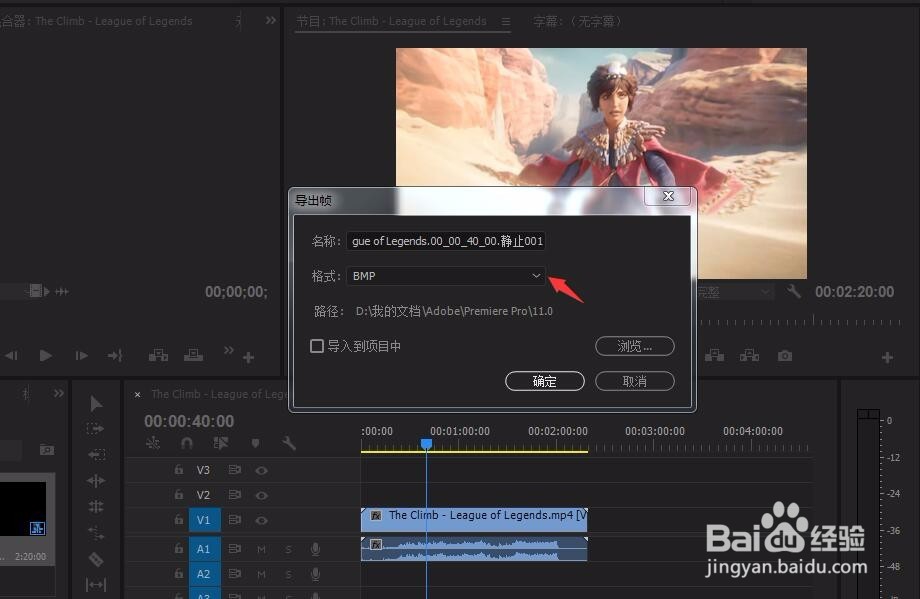Select The Climb video clip on V1

[x=474, y=520]
